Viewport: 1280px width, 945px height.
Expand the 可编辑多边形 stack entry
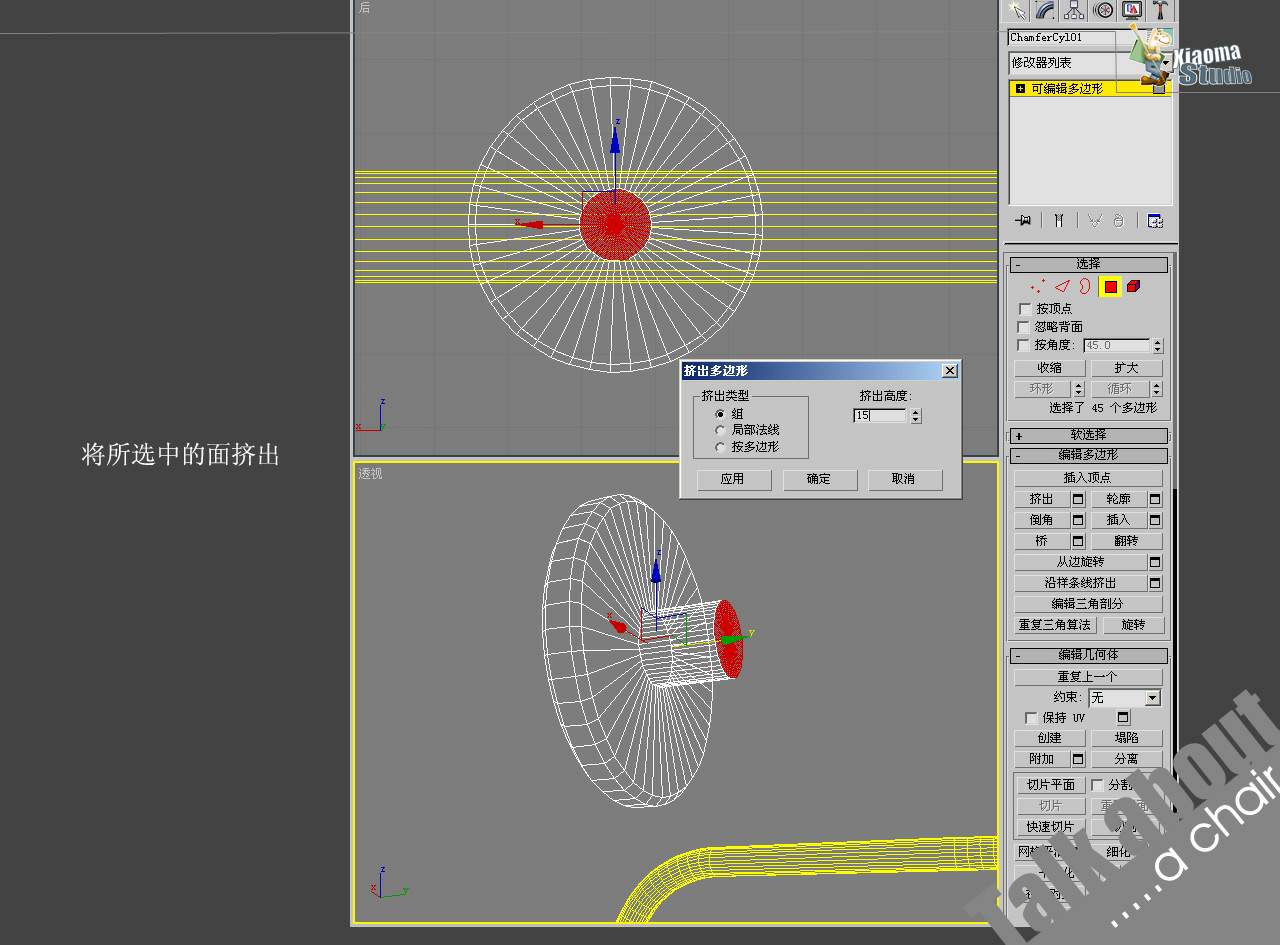(x=1020, y=88)
